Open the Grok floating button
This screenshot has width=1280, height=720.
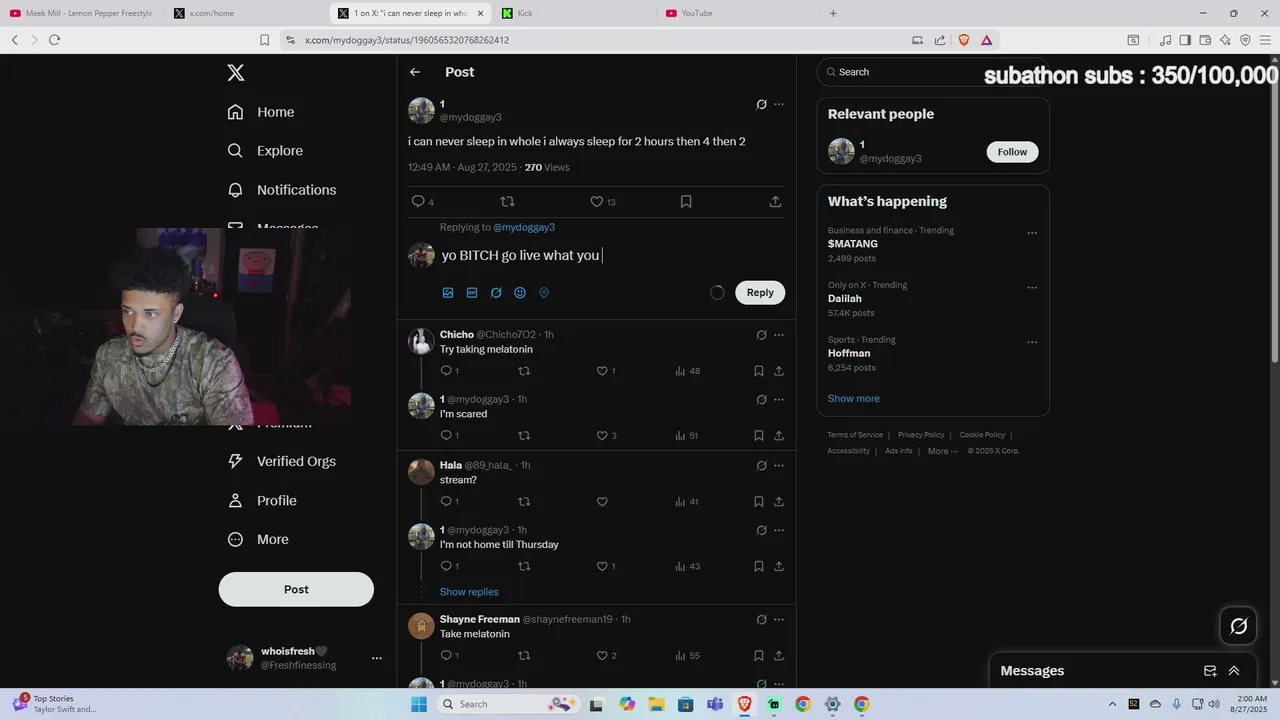pos(1238,626)
